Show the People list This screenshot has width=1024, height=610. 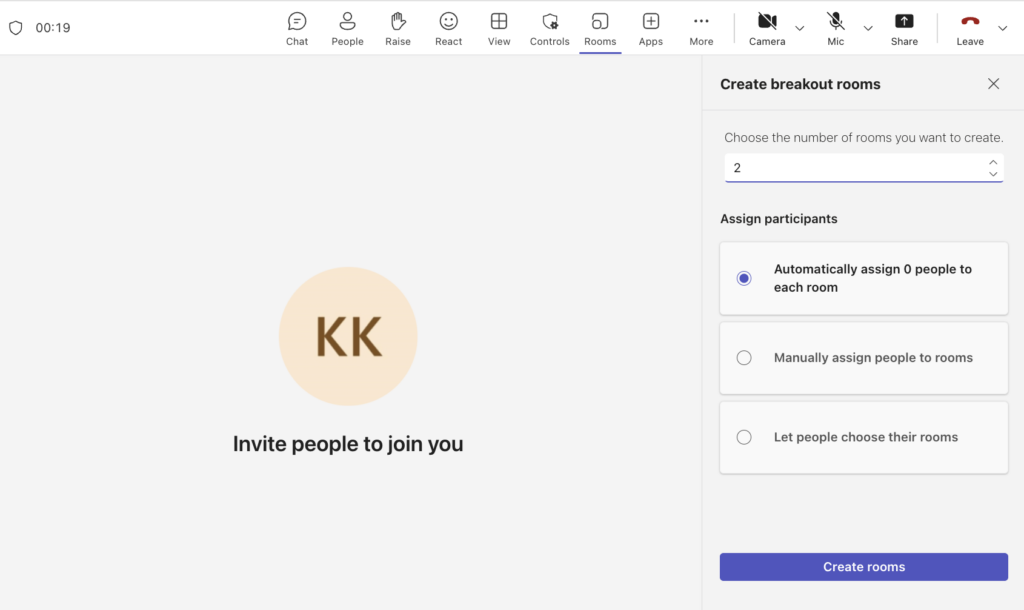pyautogui.click(x=347, y=28)
